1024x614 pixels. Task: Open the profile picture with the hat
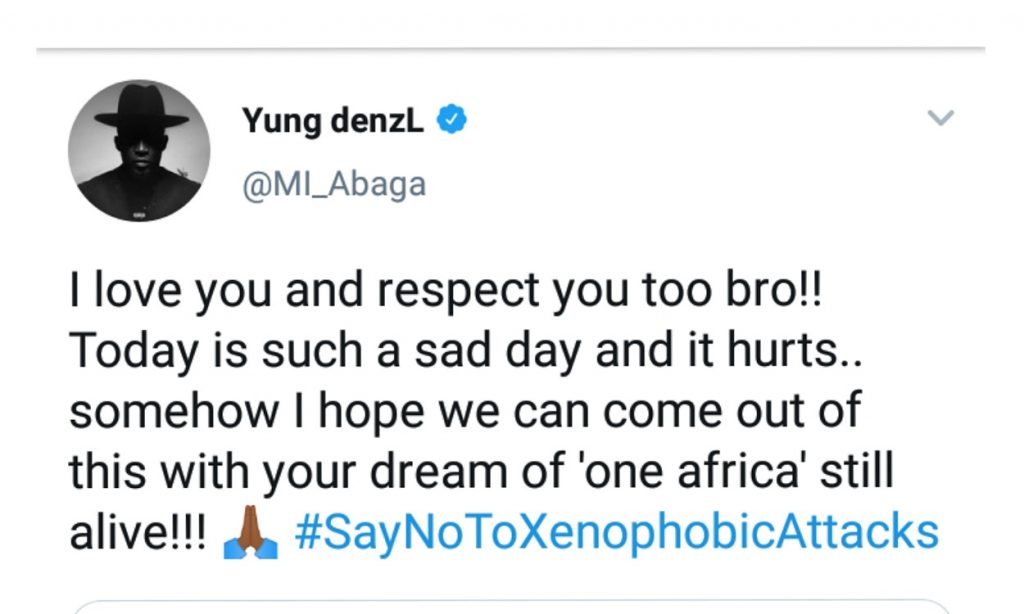139,150
